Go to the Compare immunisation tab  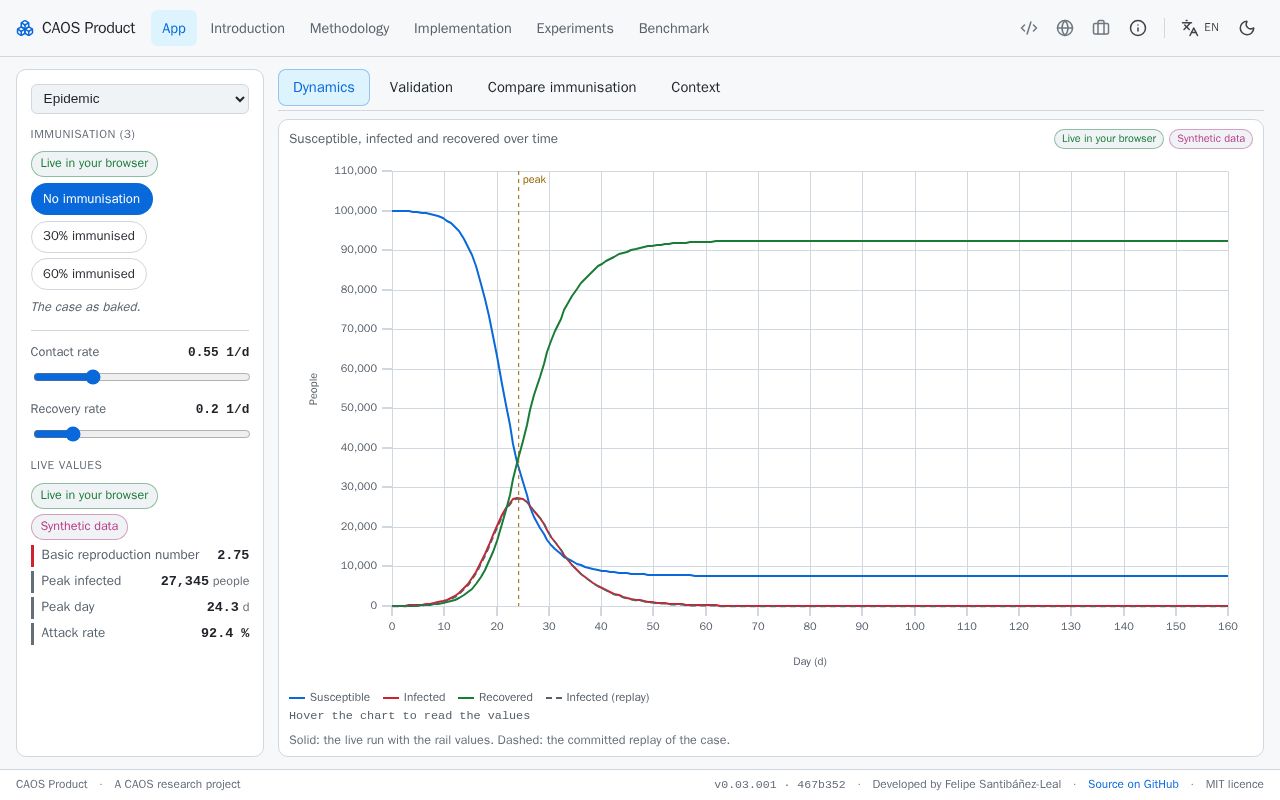point(562,87)
